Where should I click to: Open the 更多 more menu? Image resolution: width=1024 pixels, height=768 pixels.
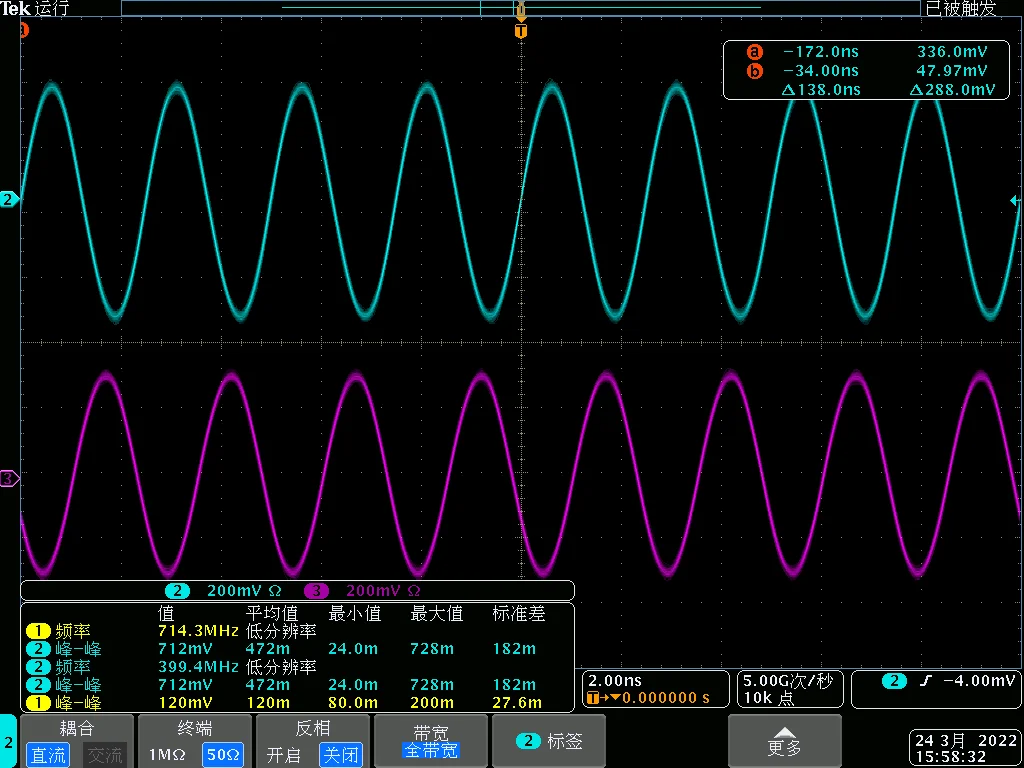click(x=784, y=741)
